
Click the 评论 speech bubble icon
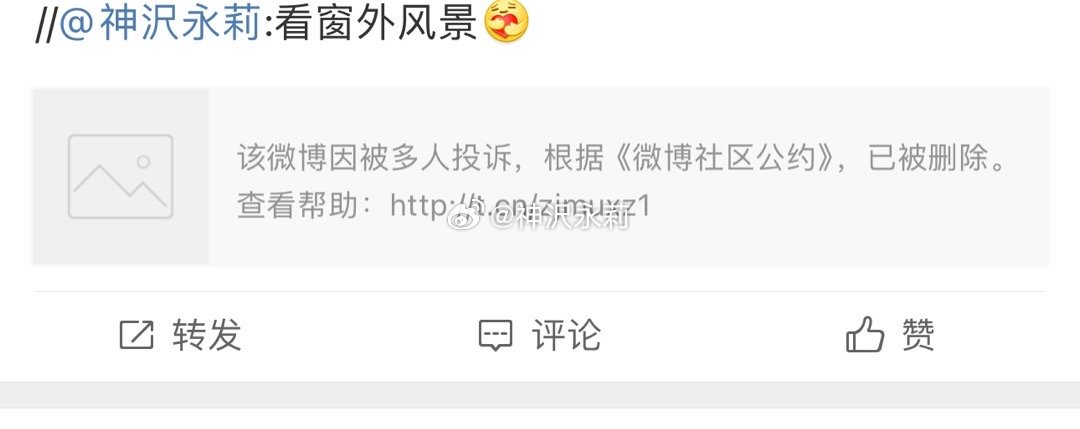(x=495, y=336)
